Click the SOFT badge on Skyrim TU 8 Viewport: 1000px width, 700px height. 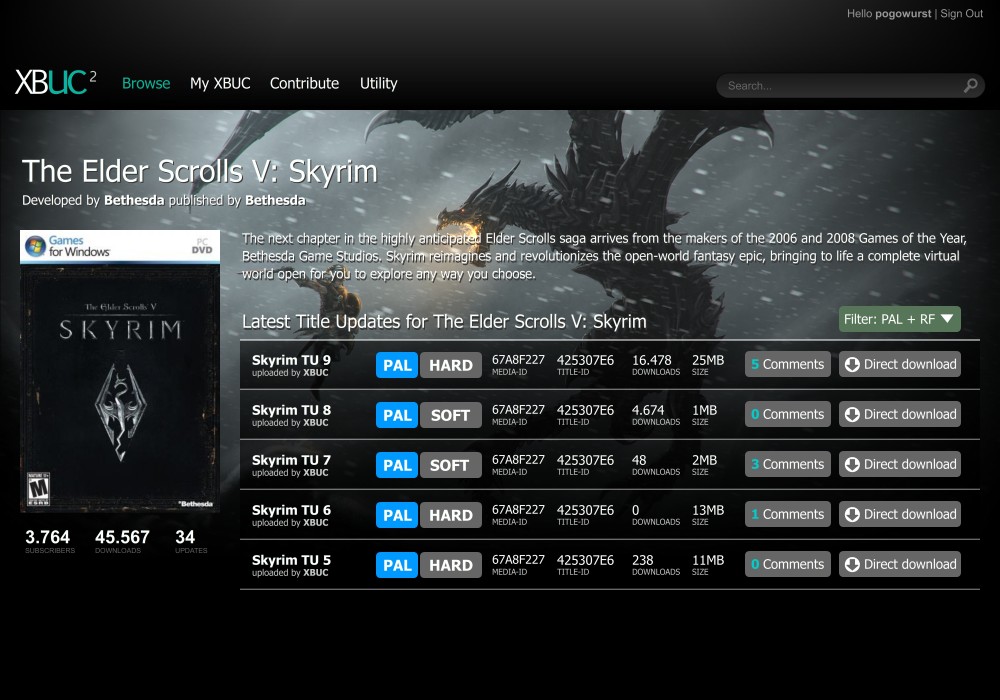point(450,415)
